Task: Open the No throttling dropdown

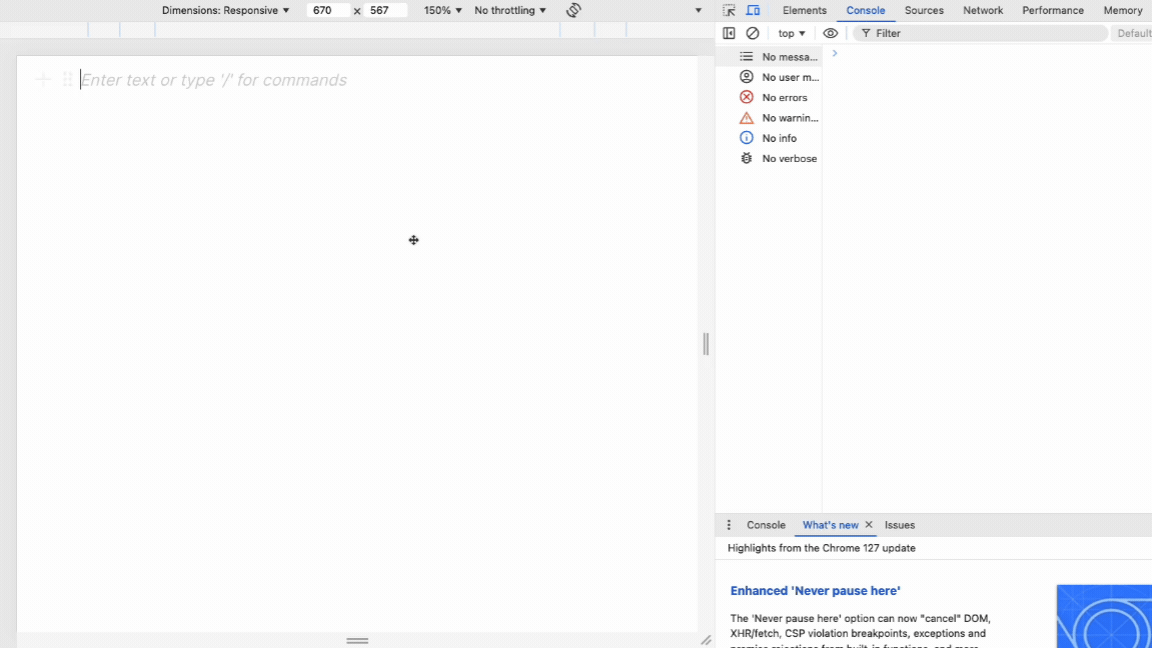Action: click(510, 10)
